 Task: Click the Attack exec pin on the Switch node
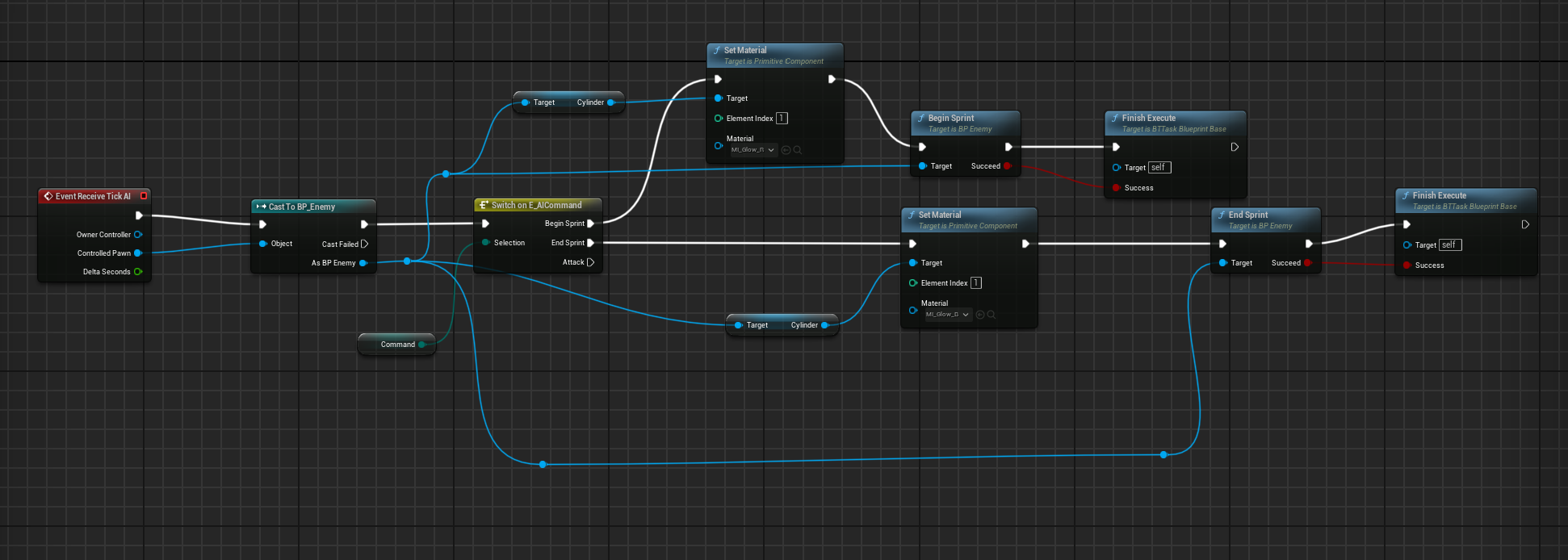(591, 262)
